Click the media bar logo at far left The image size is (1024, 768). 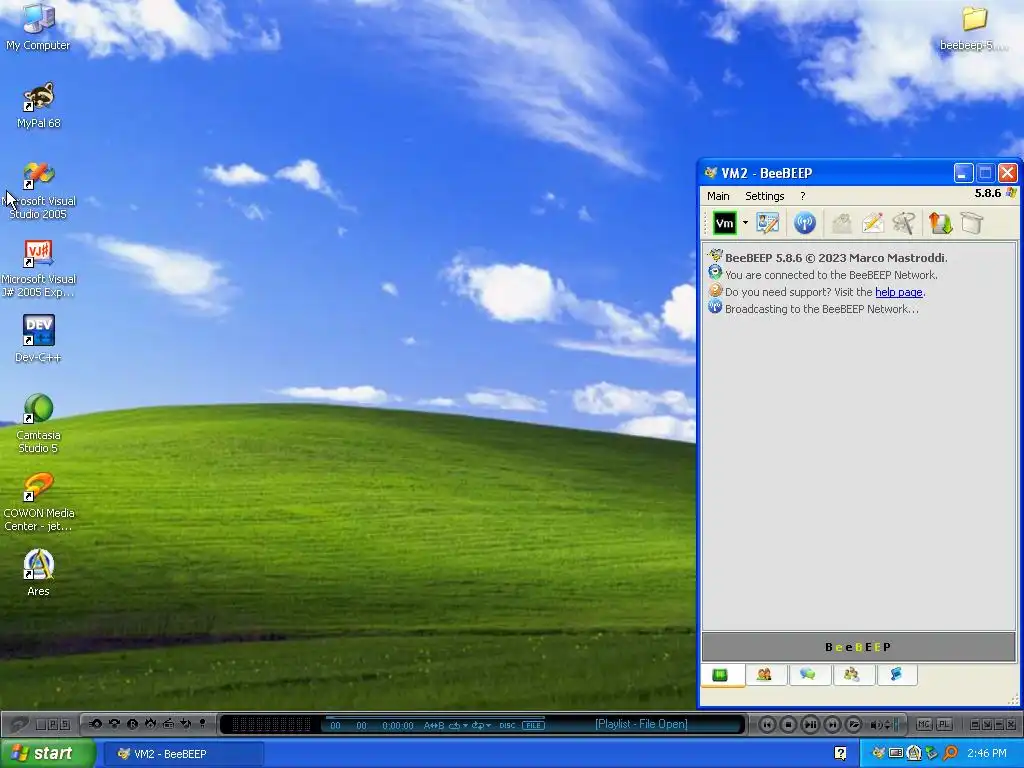click(x=20, y=724)
